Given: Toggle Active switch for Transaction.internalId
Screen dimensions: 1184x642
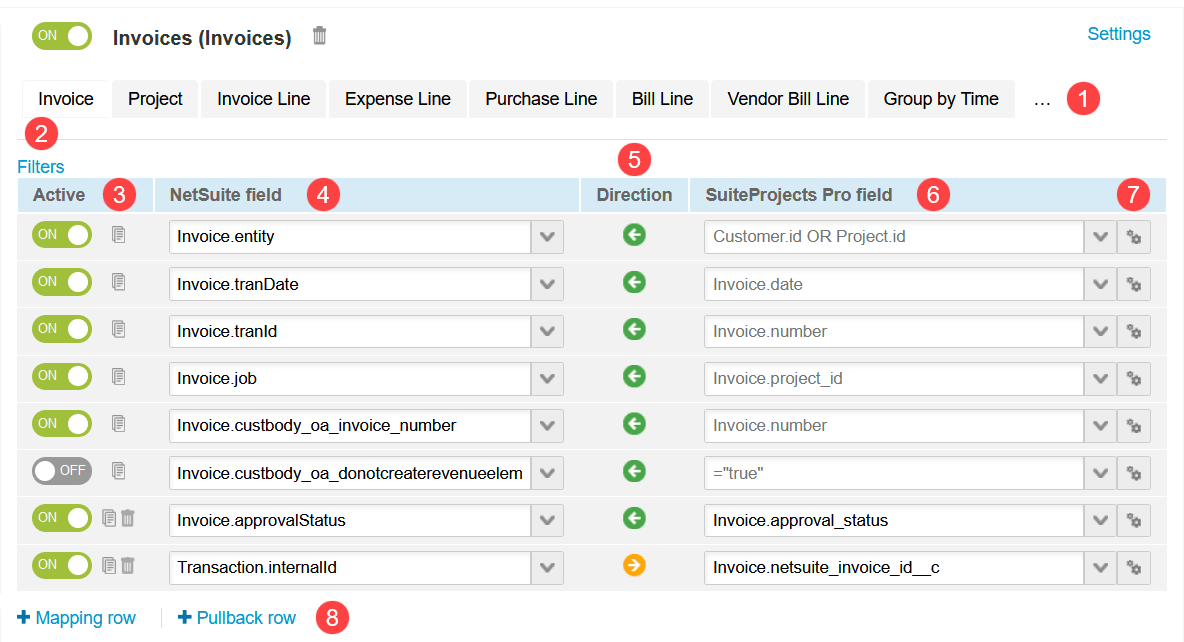Looking at the screenshot, I should [x=62, y=565].
